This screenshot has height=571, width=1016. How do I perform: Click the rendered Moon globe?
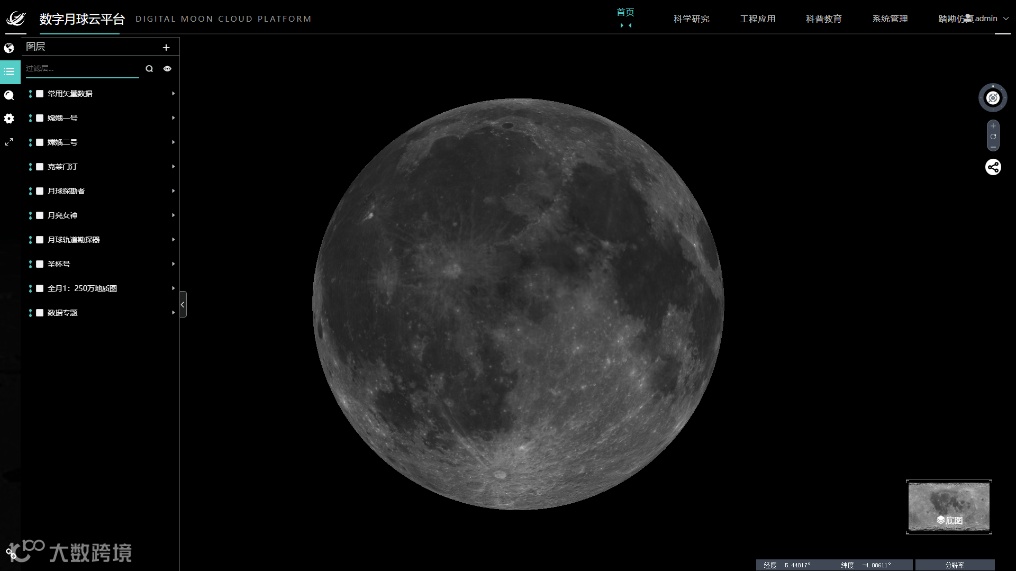[518, 304]
